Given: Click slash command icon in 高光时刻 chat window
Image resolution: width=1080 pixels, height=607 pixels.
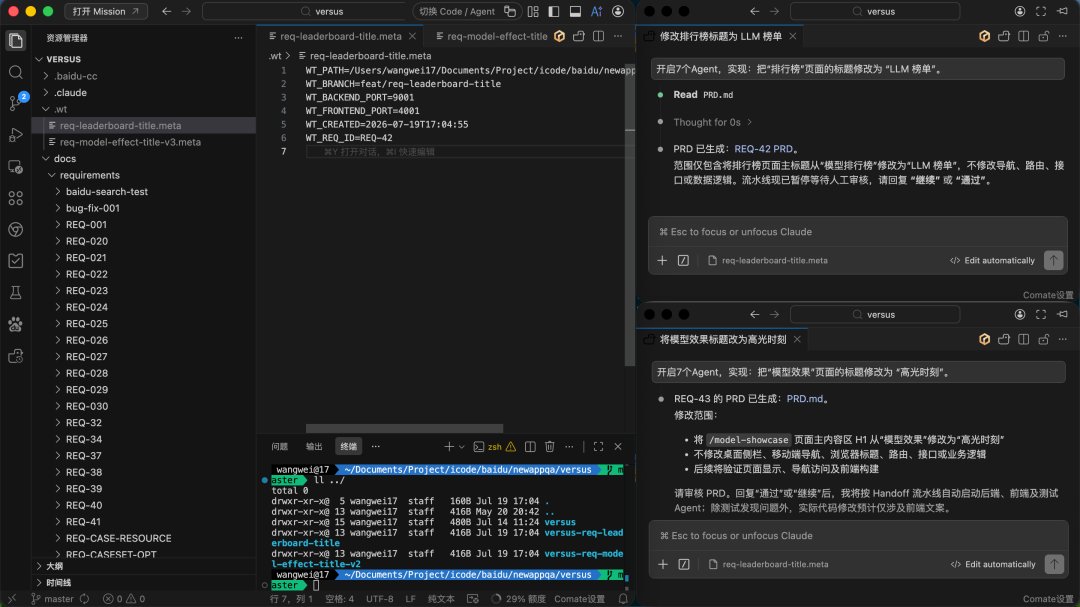Looking at the screenshot, I should pyautogui.click(x=683, y=564).
